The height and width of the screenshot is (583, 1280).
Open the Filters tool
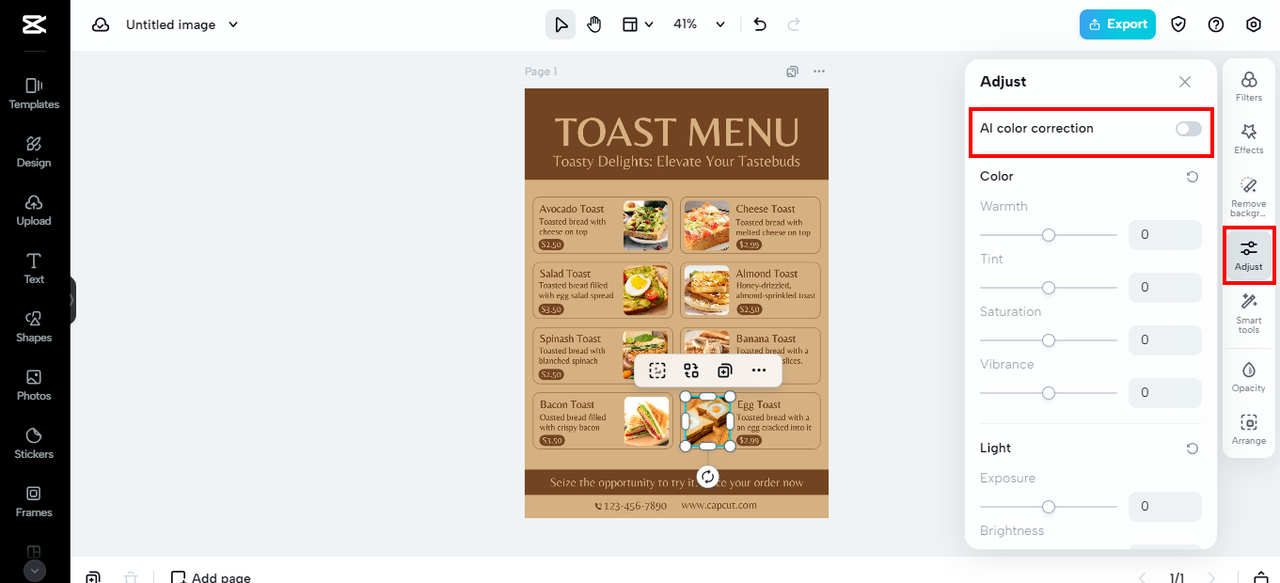(x=1249, y=86)
